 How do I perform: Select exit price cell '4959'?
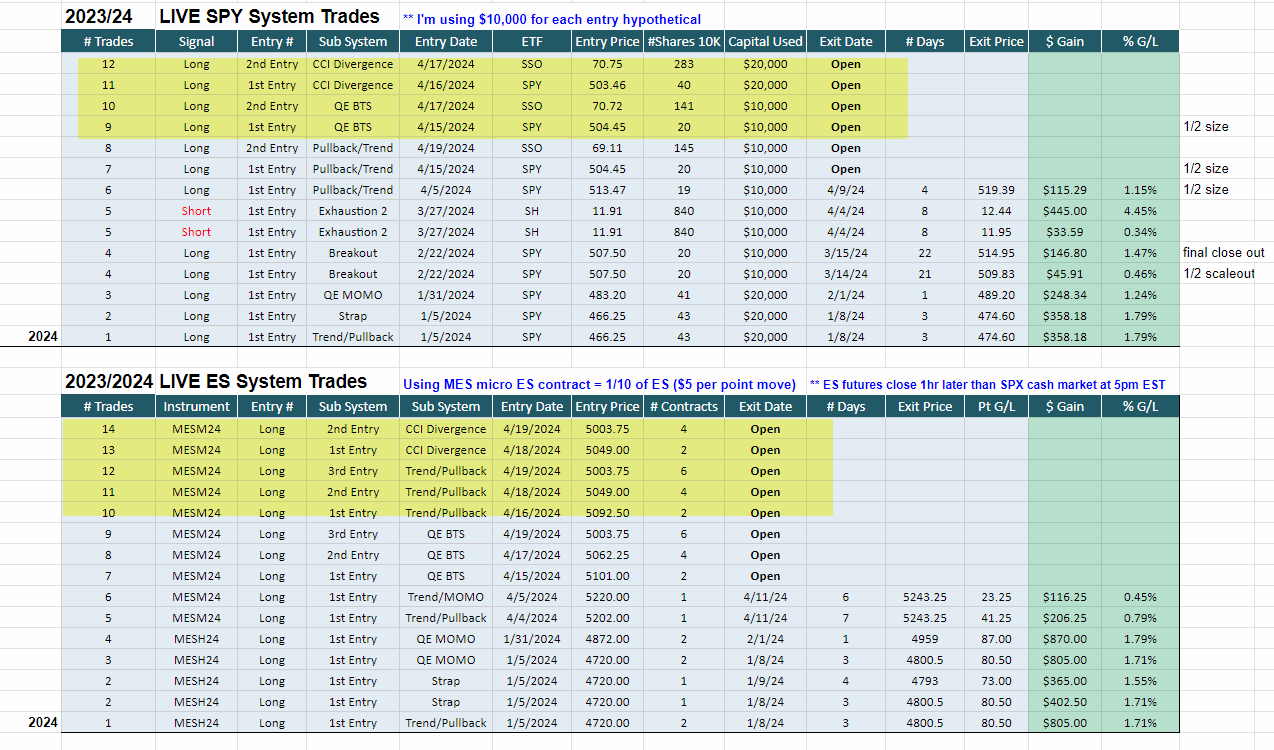[924, 639]
